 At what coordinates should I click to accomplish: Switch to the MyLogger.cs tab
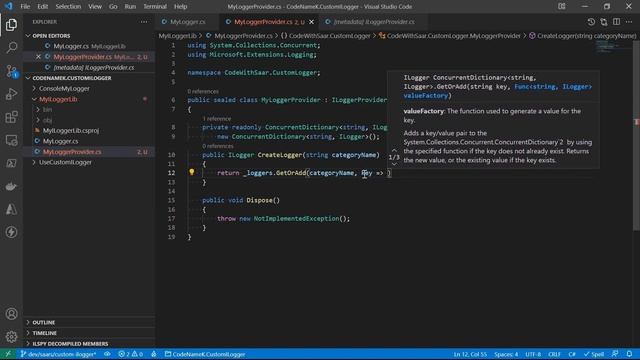187,22
